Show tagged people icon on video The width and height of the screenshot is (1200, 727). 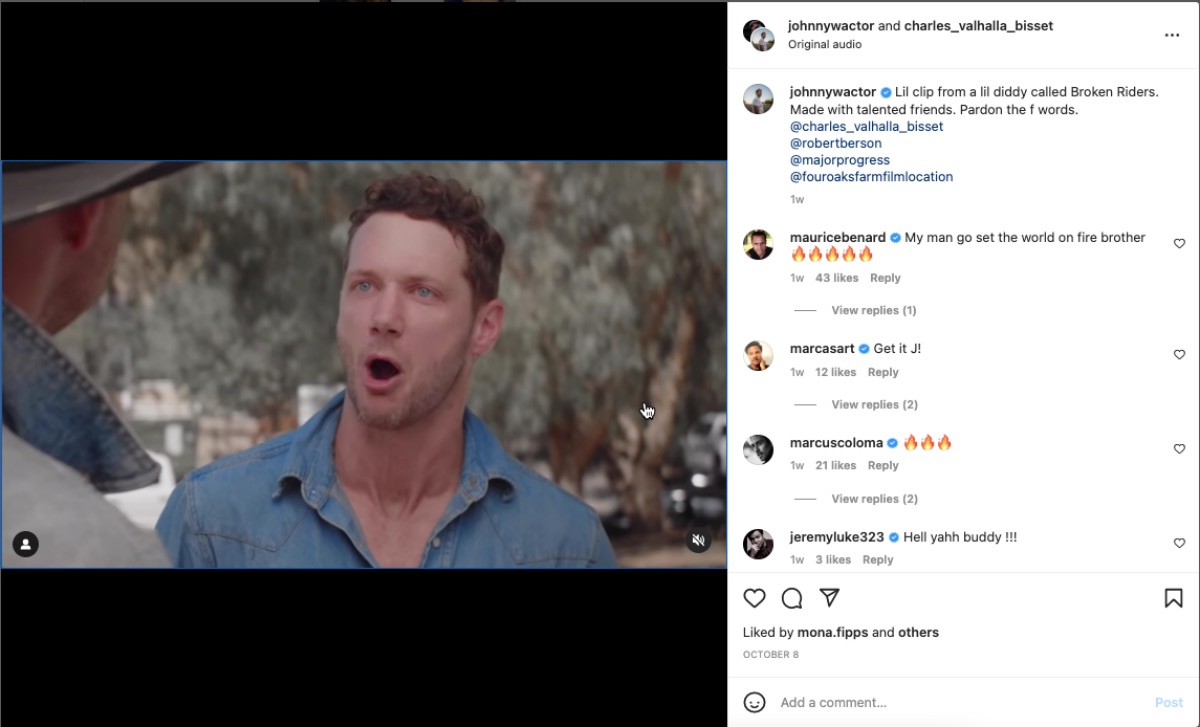(26, 544)
